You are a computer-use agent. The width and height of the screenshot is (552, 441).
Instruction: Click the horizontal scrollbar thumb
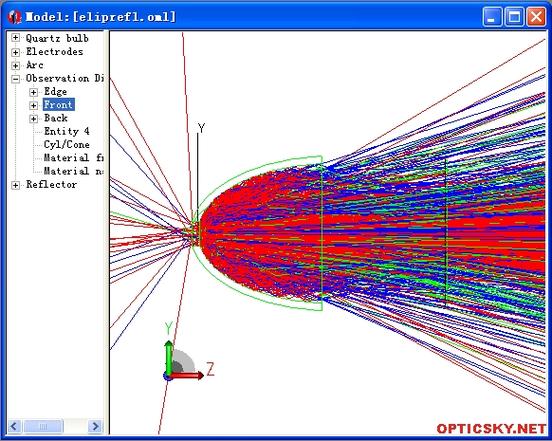click(x=43, y=427)
